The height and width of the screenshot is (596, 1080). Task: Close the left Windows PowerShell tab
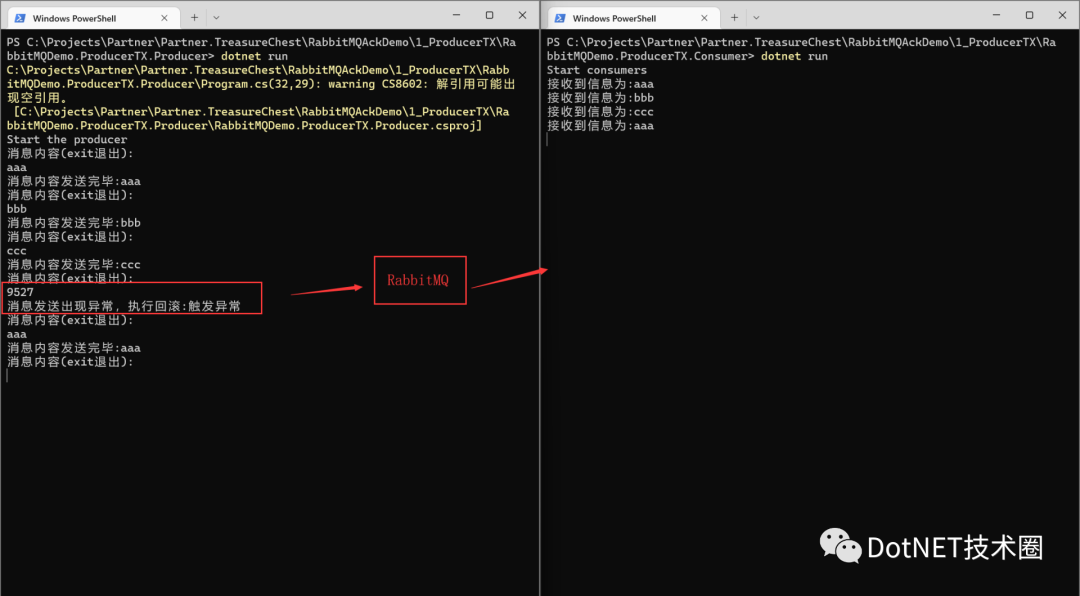[164, 18]
